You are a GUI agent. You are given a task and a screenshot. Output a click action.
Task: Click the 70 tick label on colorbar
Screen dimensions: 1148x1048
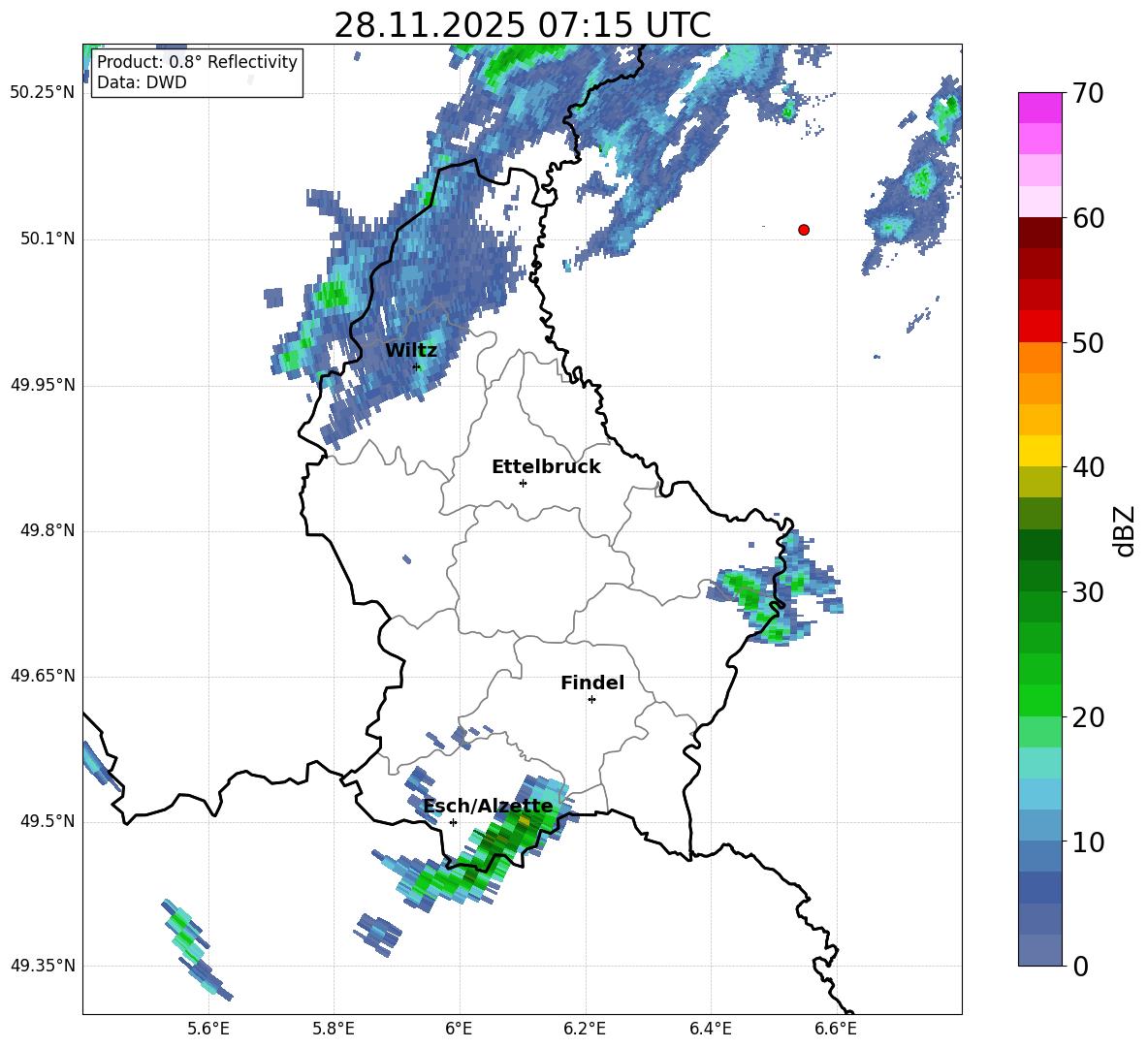[x=1088, y=93]
